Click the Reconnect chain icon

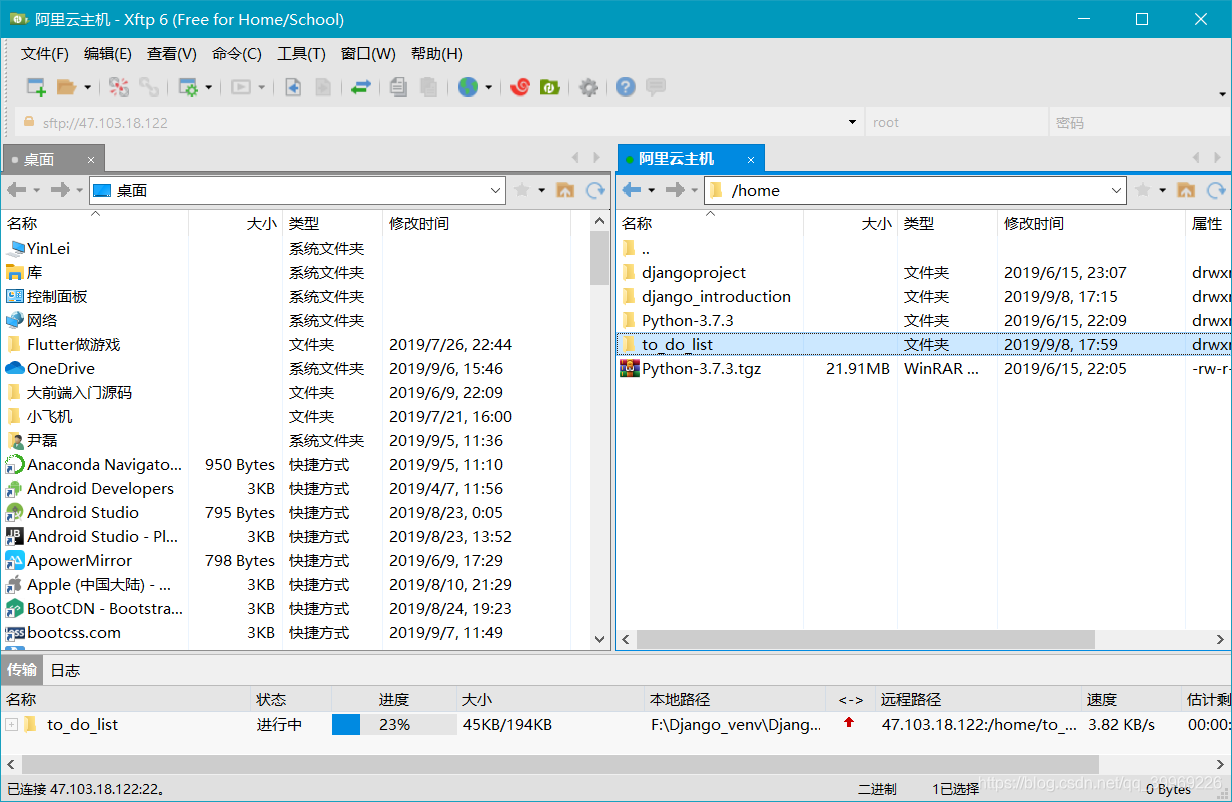click(149, 88)
